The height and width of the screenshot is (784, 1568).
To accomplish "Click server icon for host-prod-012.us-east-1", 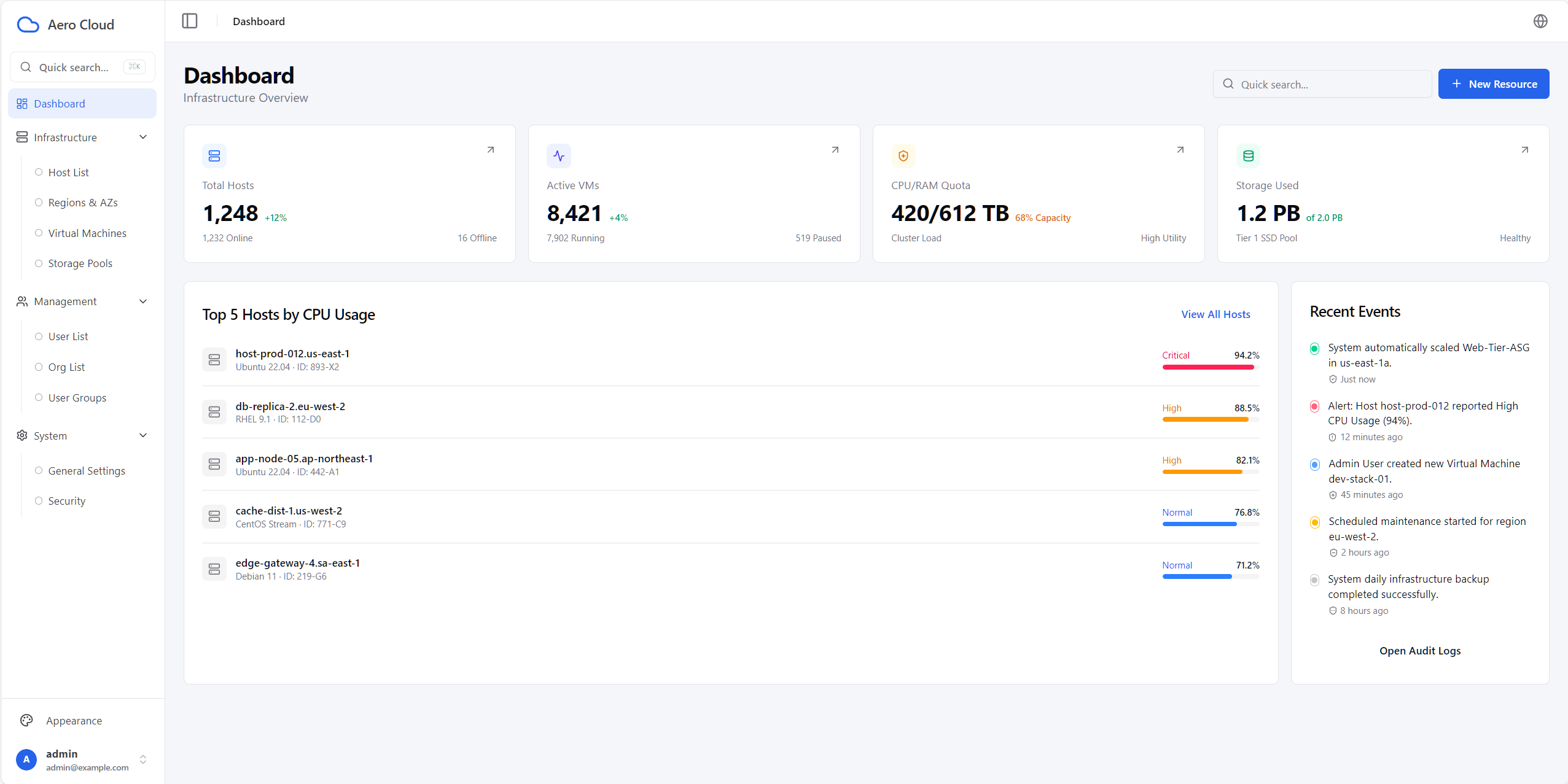I will coord(214,360).
